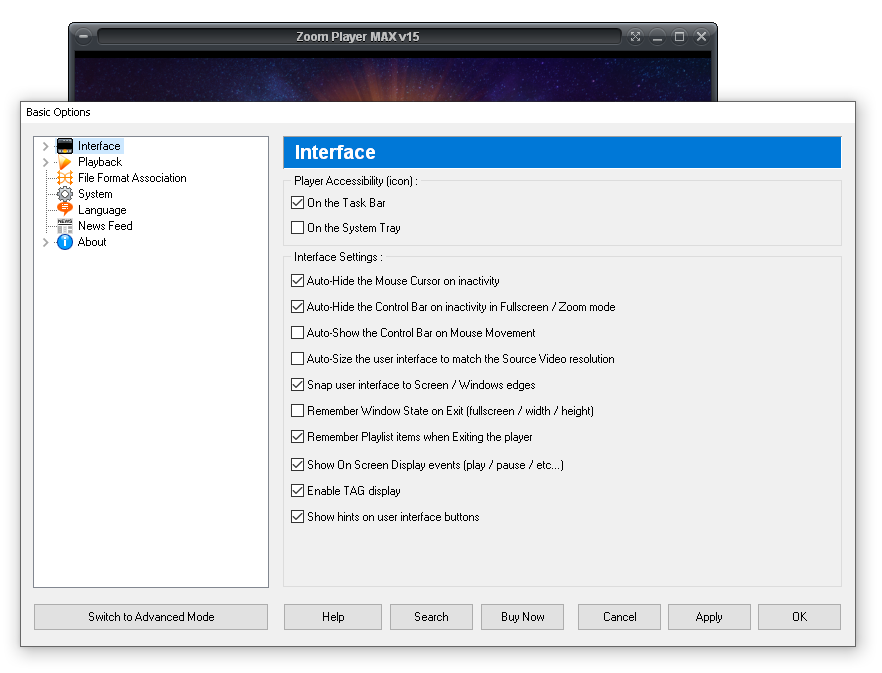Click the Interface Settings group label
Screen dimensions: 882x673
[338, 257]
